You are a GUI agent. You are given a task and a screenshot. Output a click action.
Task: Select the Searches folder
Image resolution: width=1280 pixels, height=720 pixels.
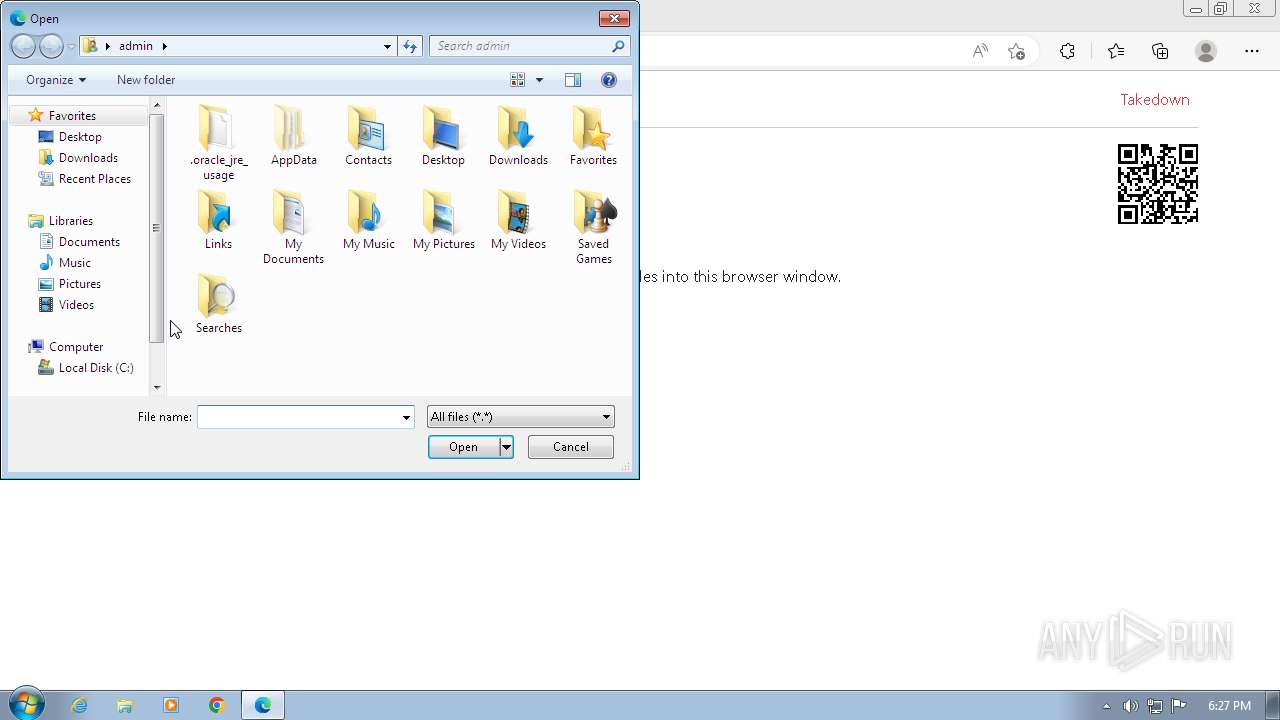[218, 304]
